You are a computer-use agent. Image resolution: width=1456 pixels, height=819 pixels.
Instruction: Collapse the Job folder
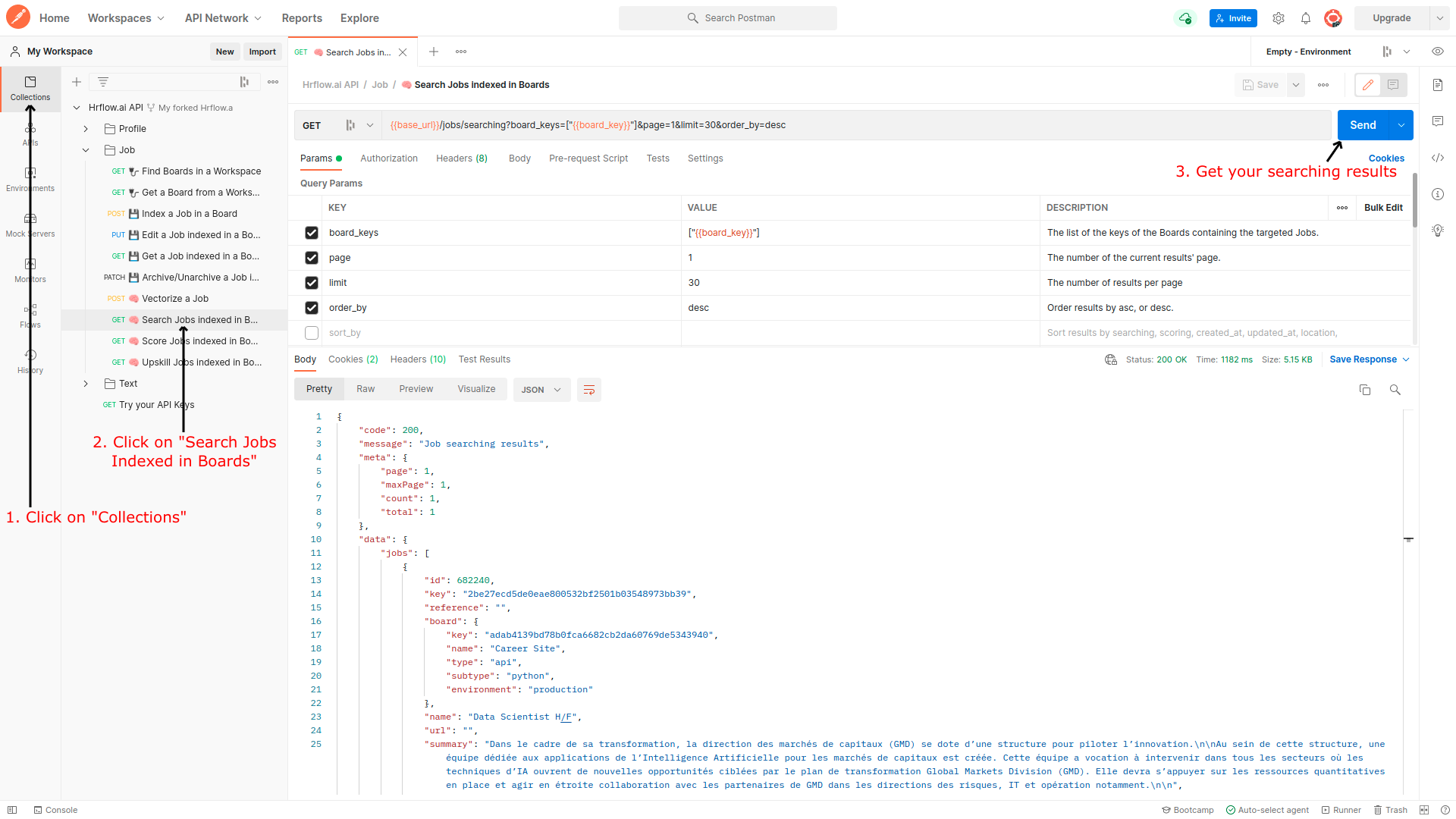coord(86,150)
